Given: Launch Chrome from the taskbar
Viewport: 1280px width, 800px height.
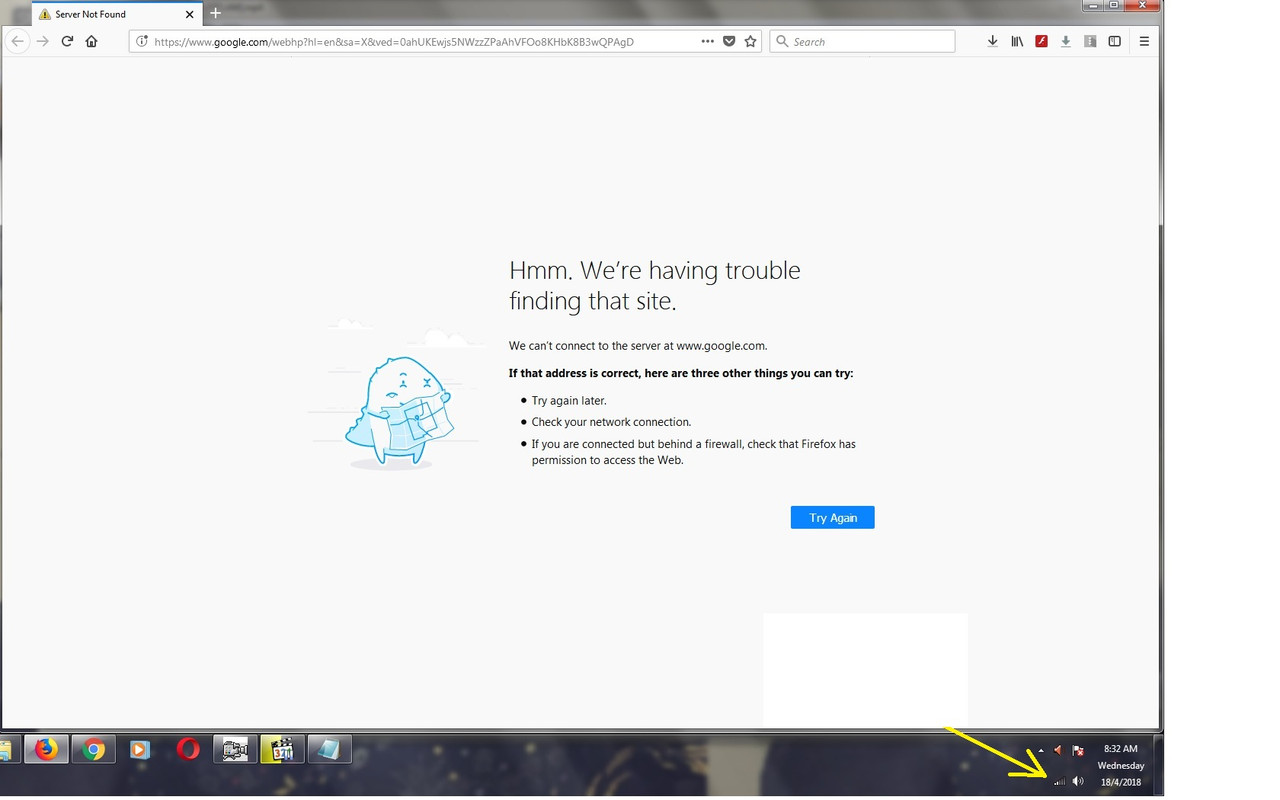Looking at the screenshot, I should (x=94, y=749).
